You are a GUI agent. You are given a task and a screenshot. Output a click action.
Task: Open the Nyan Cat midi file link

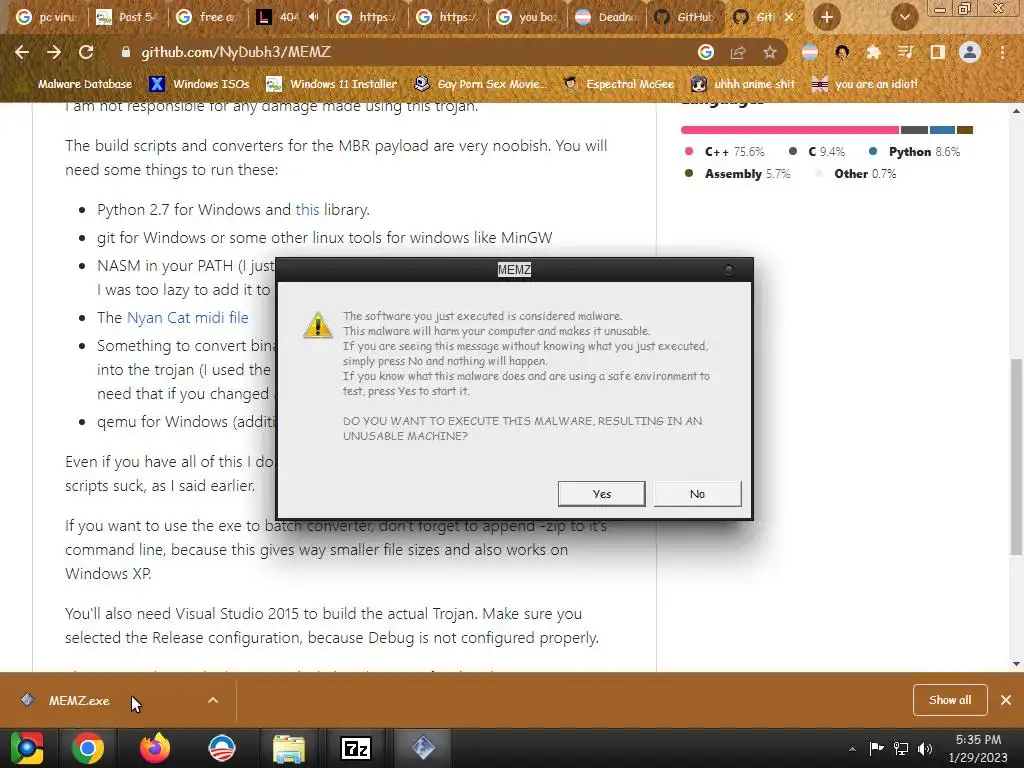click(x=187, y=317)
